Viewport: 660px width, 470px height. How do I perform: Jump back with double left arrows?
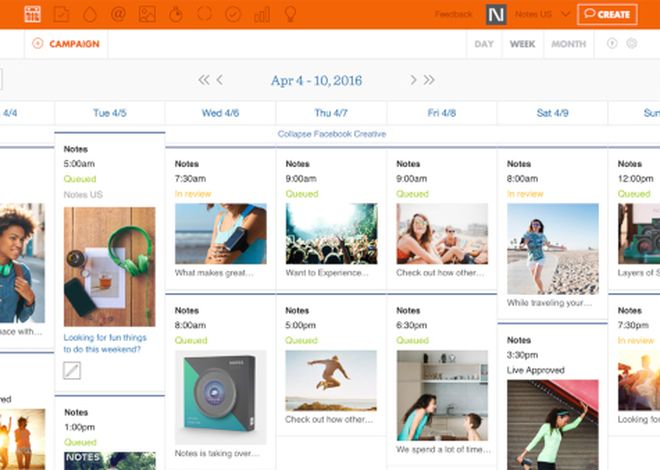click(204, 80)
